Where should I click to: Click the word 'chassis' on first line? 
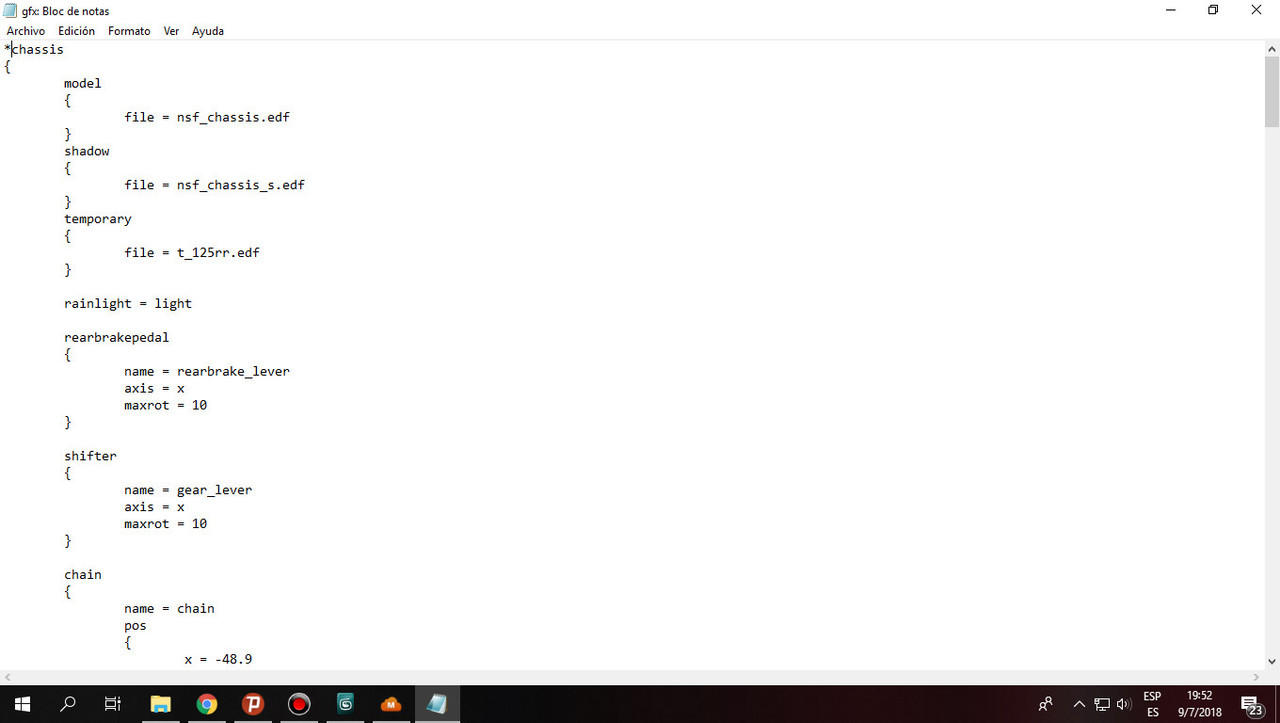(x=37, y=49)
